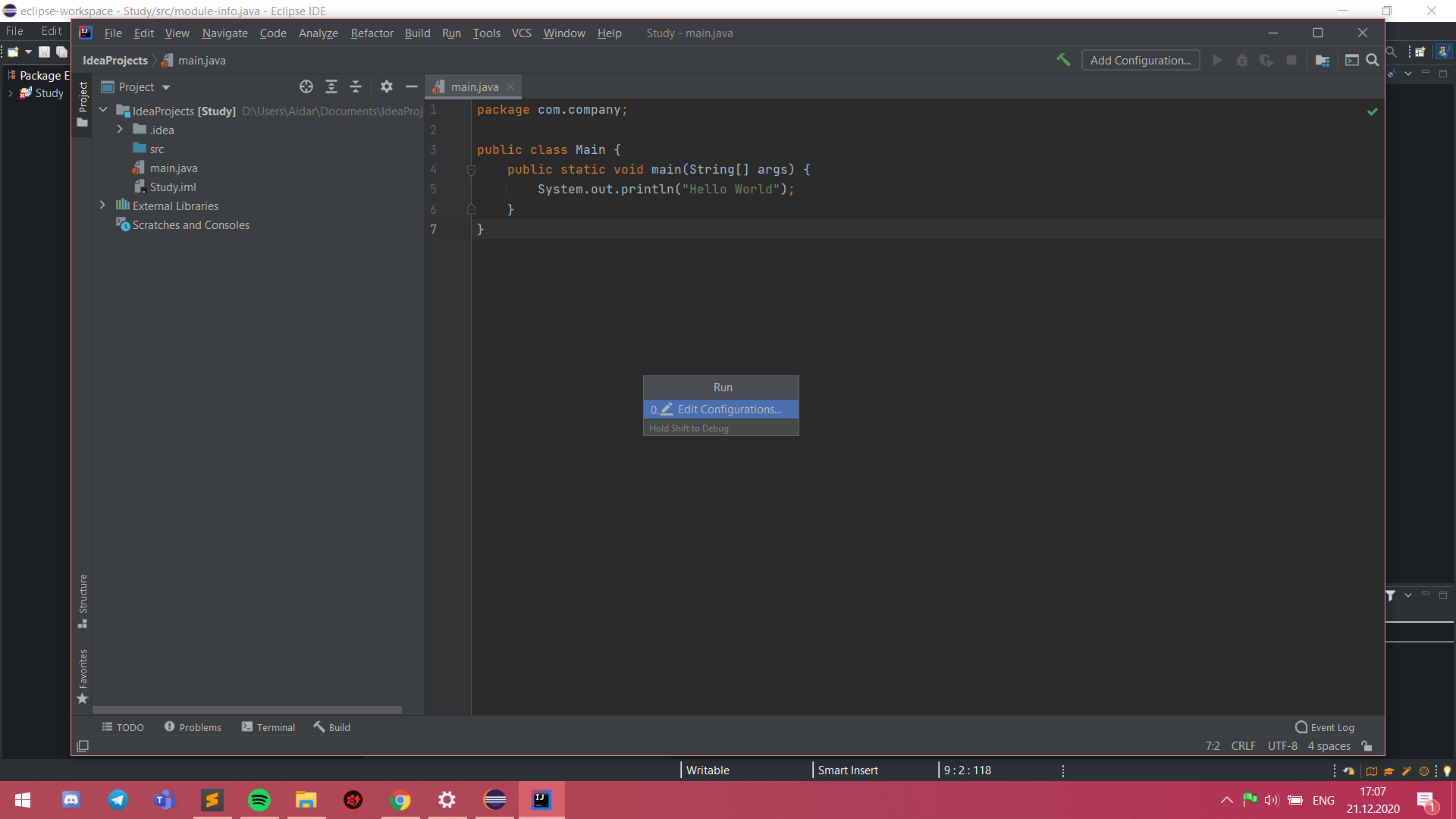The image size is (1456, 819).
Task: Open the Structure tool window
Action: 83,601
